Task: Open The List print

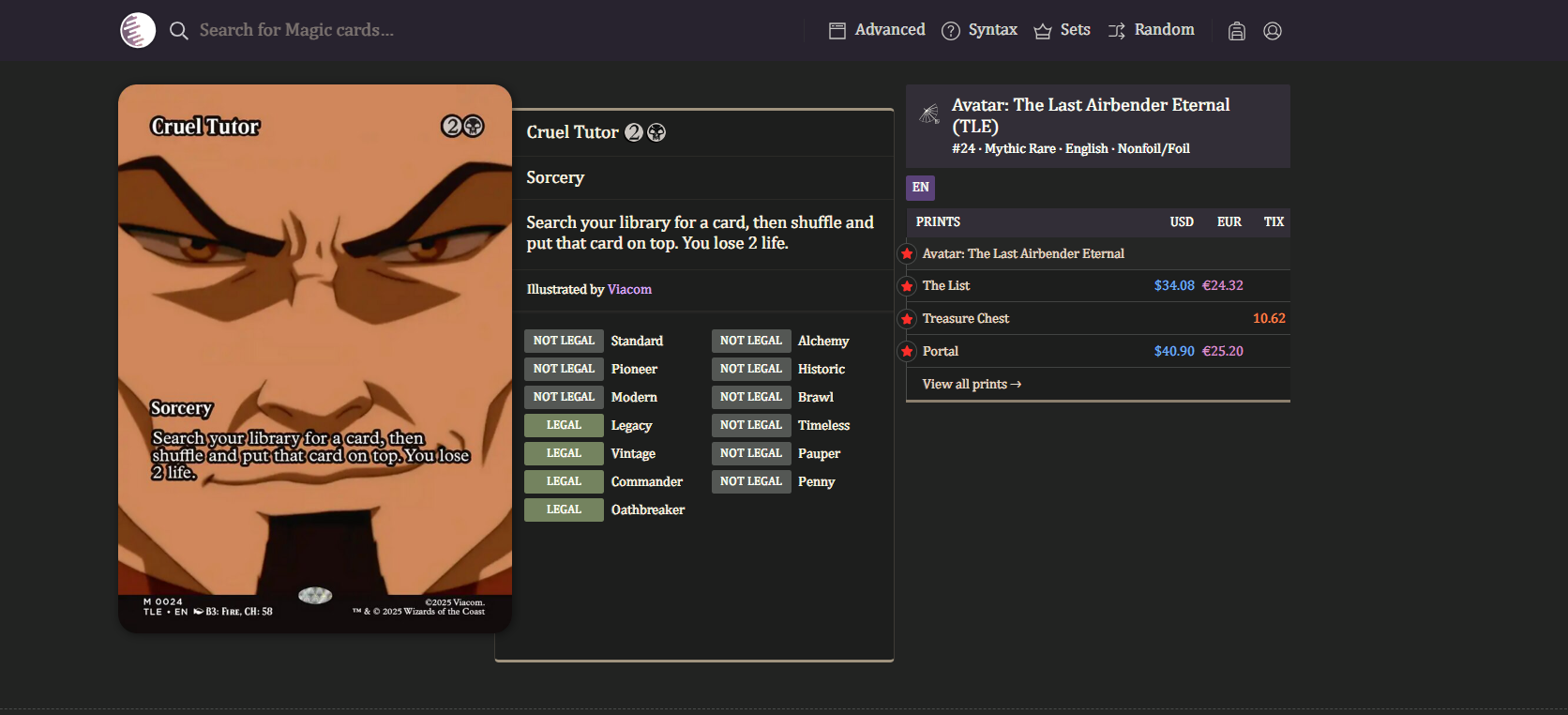Action: click(x=1098, y=285)
